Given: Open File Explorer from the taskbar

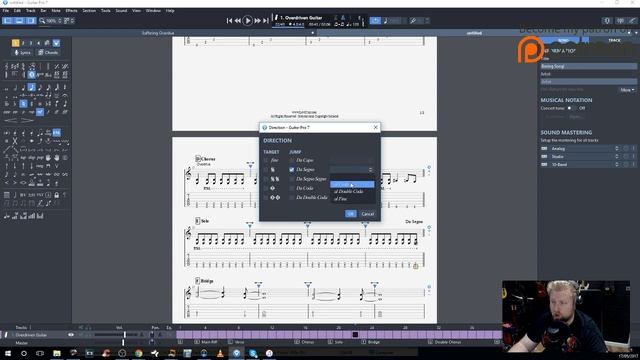Looking at the screenshot, I should [x=57, y=353].
